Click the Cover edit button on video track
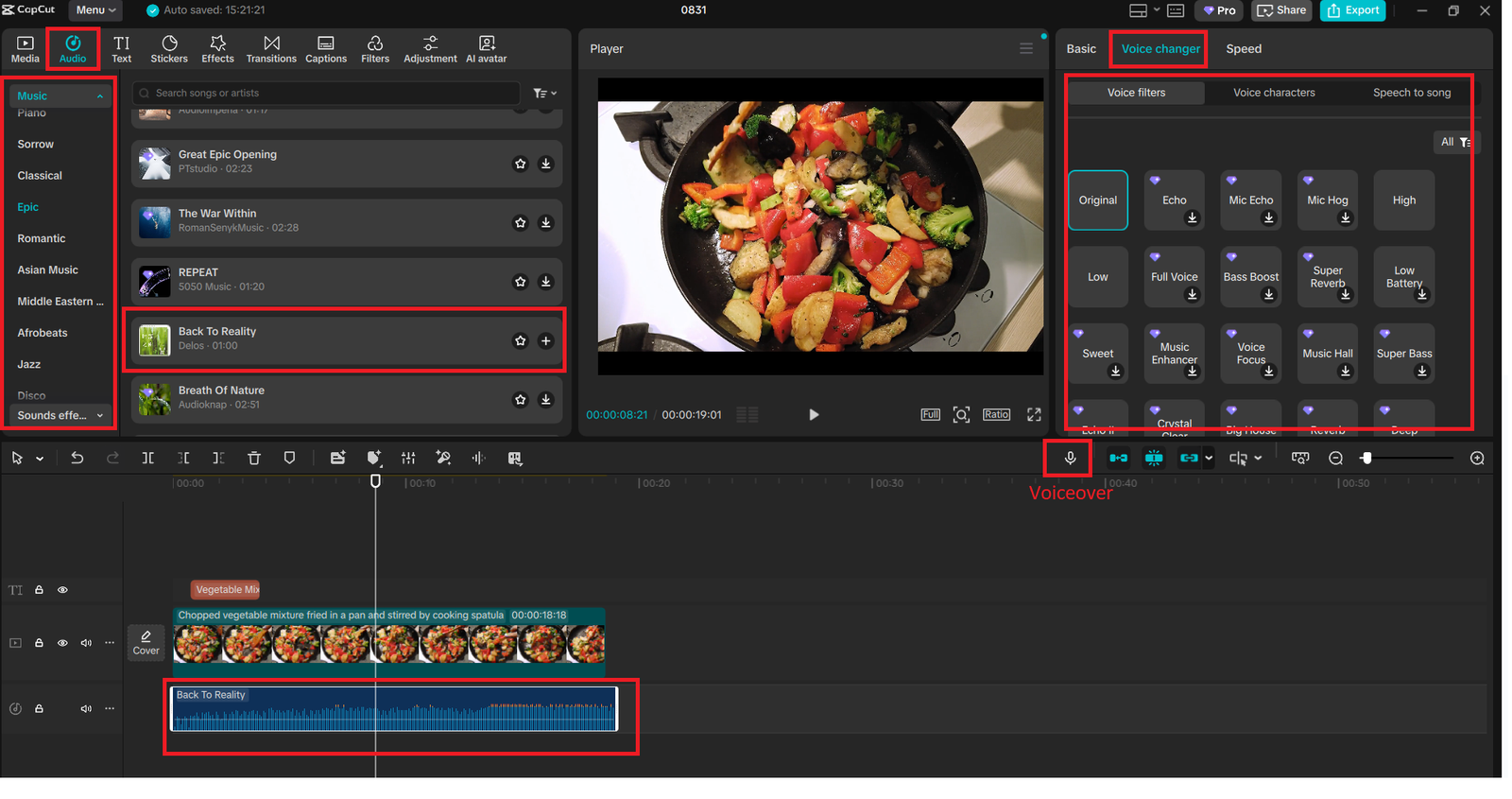This screenshot has width=1512, height=799. 146,643
